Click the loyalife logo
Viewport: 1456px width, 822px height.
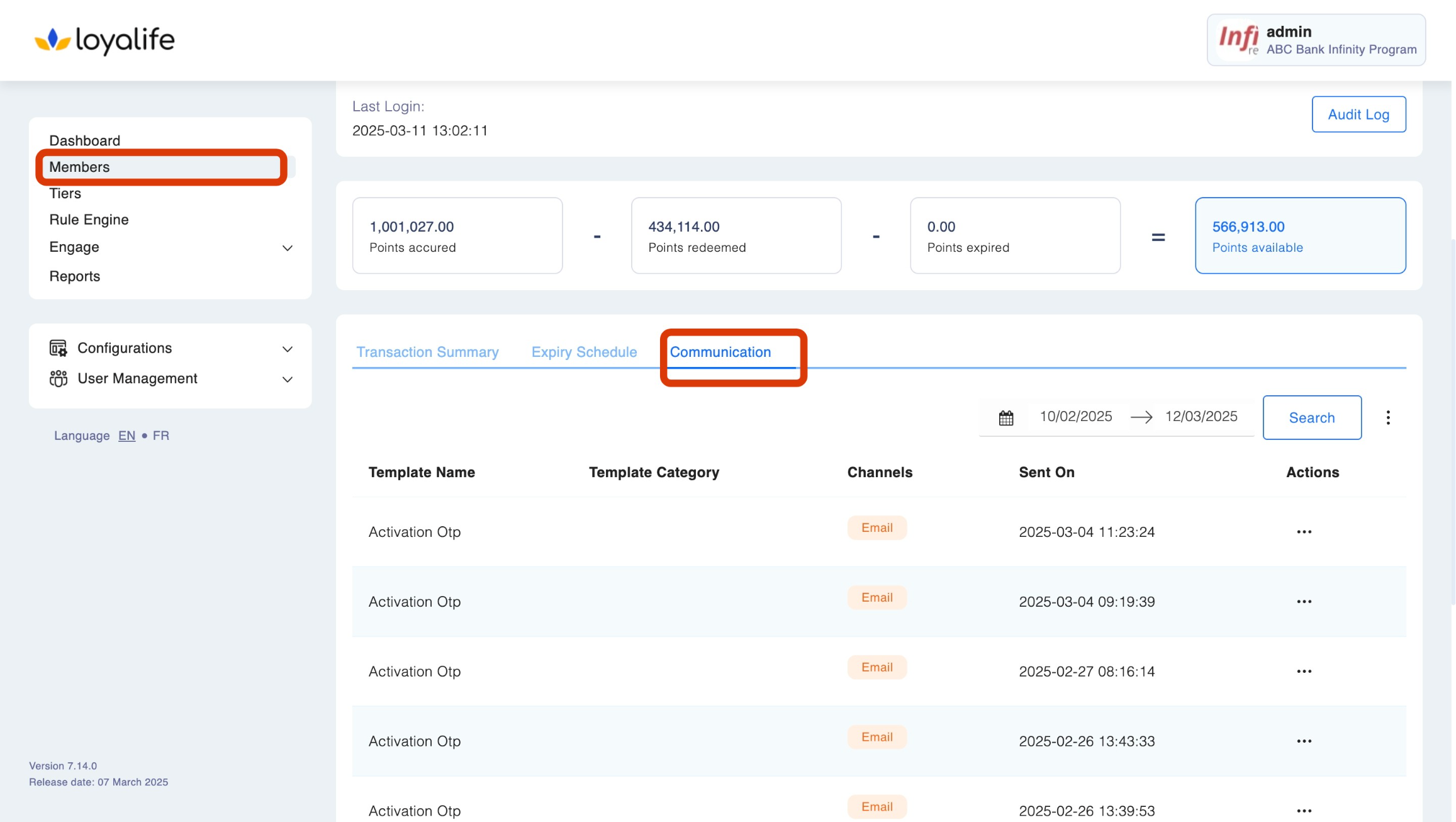104,40
